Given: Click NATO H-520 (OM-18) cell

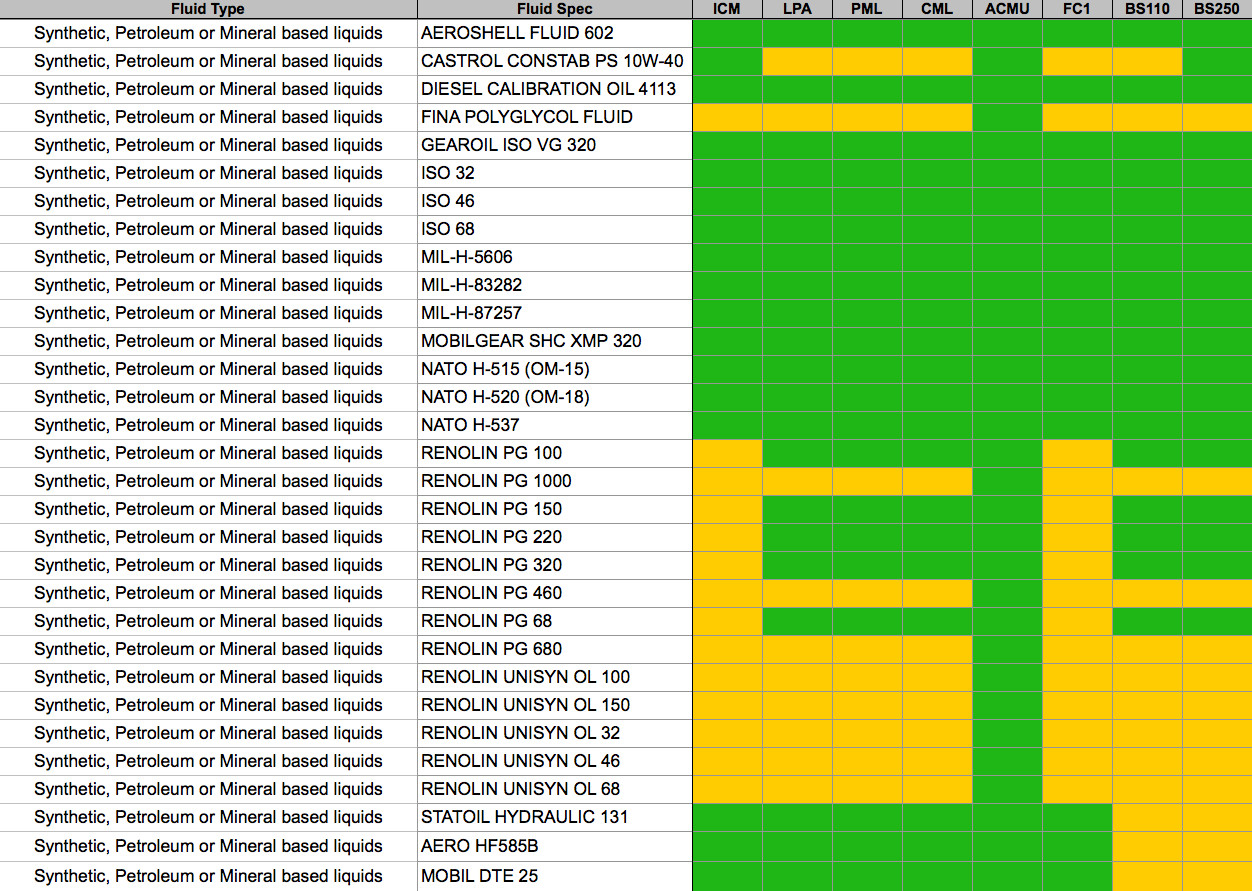Looking at the screenshot, I should [555, 397].
